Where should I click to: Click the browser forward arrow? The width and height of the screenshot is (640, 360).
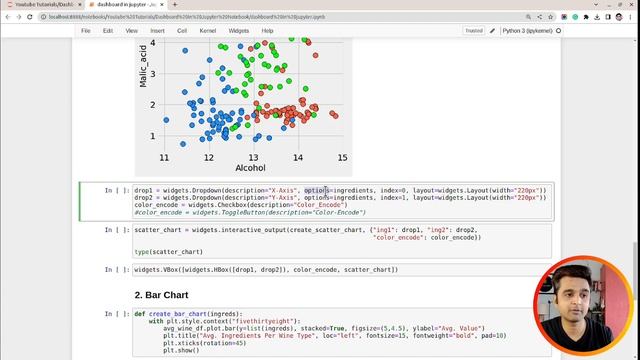click(19, 17)
